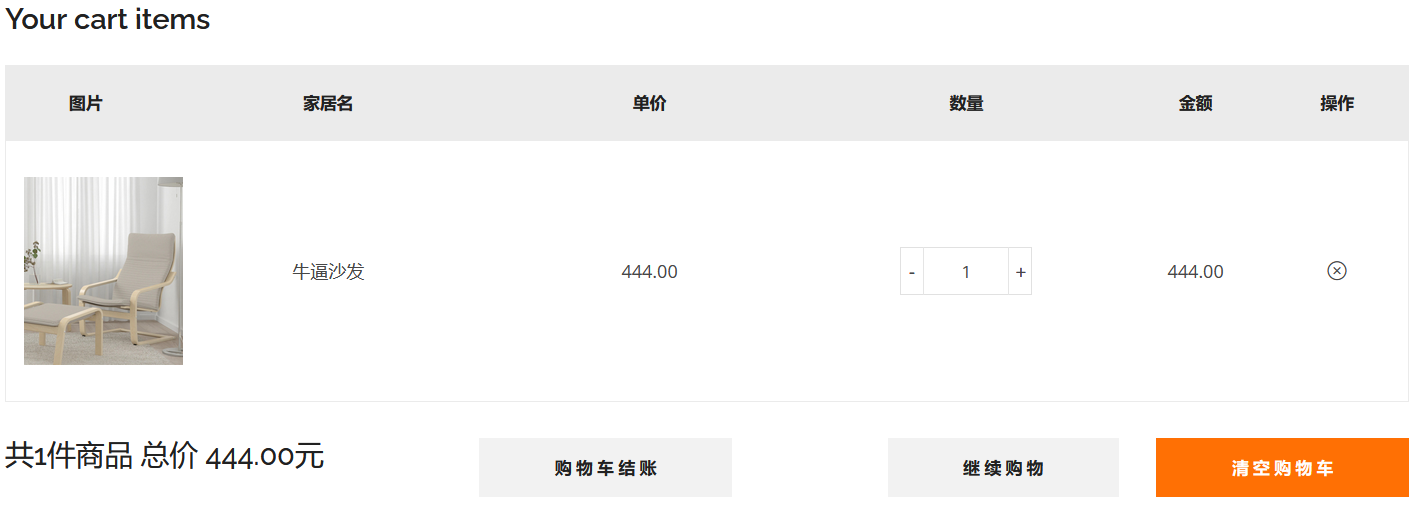Click the 总价 444.00元 total text
Screen dimensions: 1419x523
click(x=233, y=456)
